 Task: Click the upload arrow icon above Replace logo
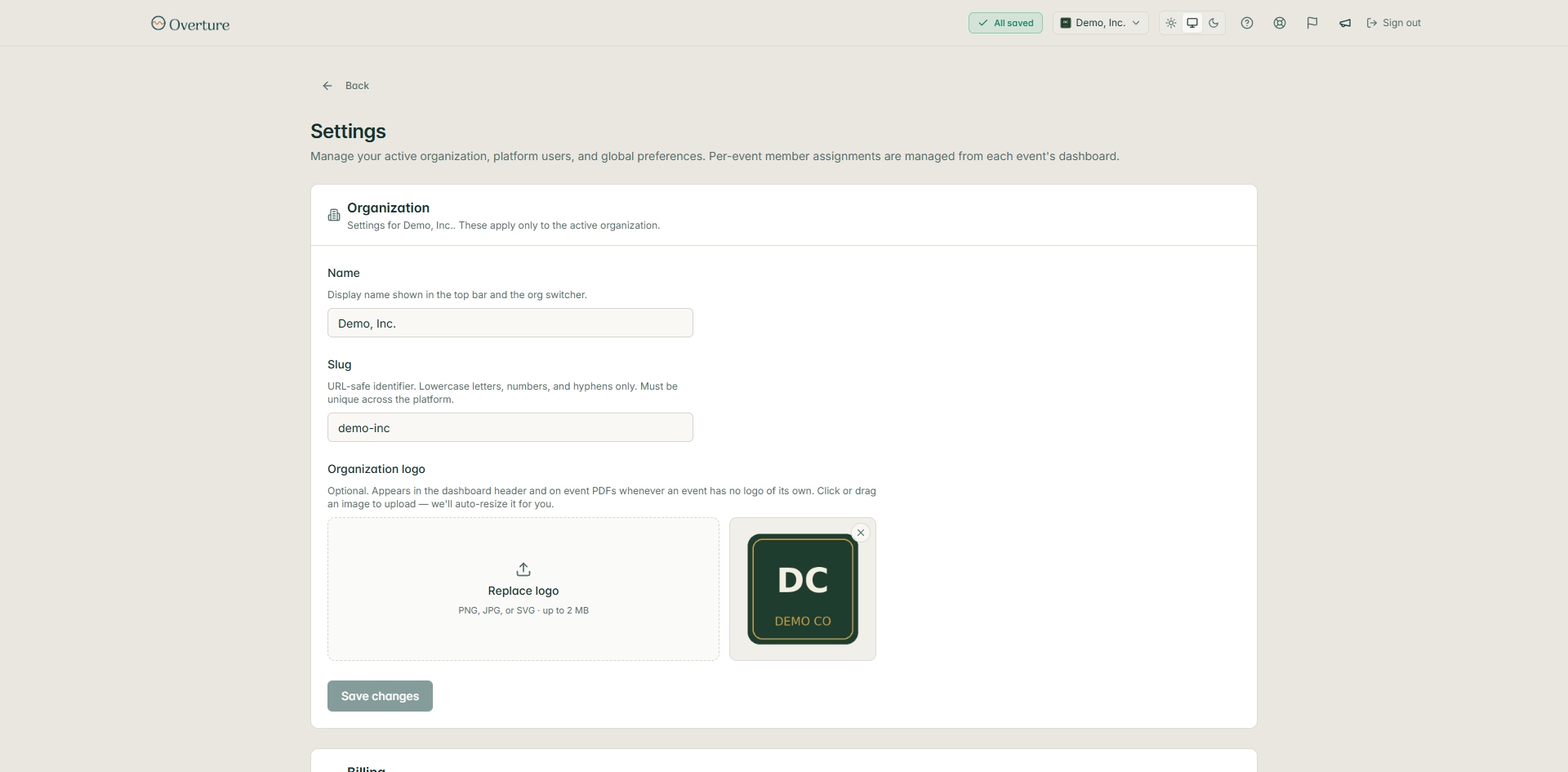523,569
